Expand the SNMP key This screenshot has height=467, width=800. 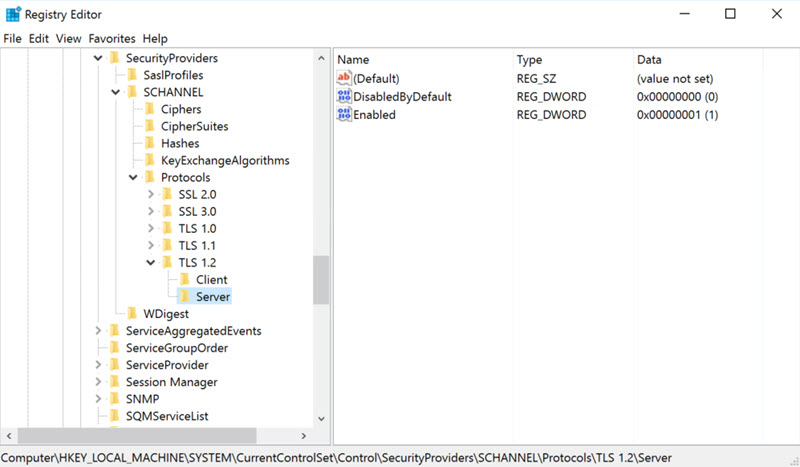(x=98, y=399)
